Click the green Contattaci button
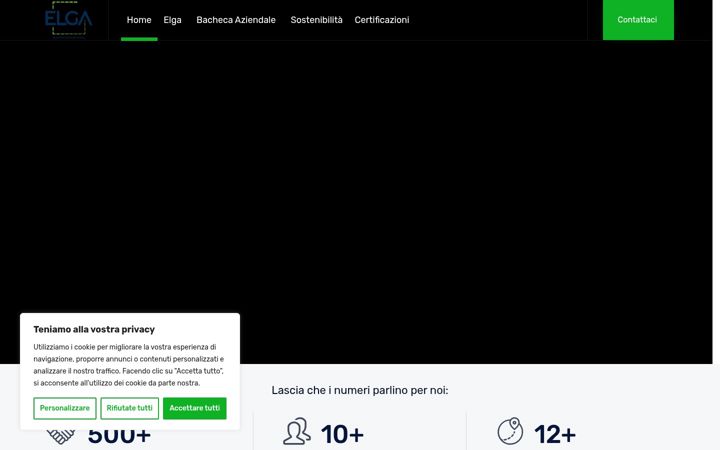The height and width of the screenshot is (450, 720). point(638,20)
